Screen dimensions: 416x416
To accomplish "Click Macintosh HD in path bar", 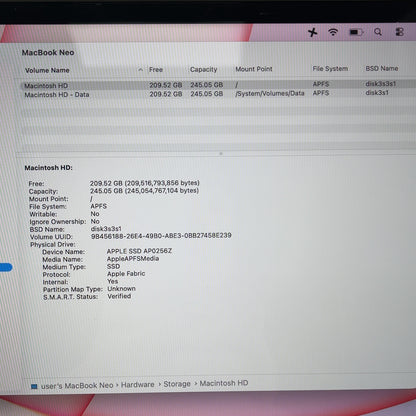I will tap(224, 383).
